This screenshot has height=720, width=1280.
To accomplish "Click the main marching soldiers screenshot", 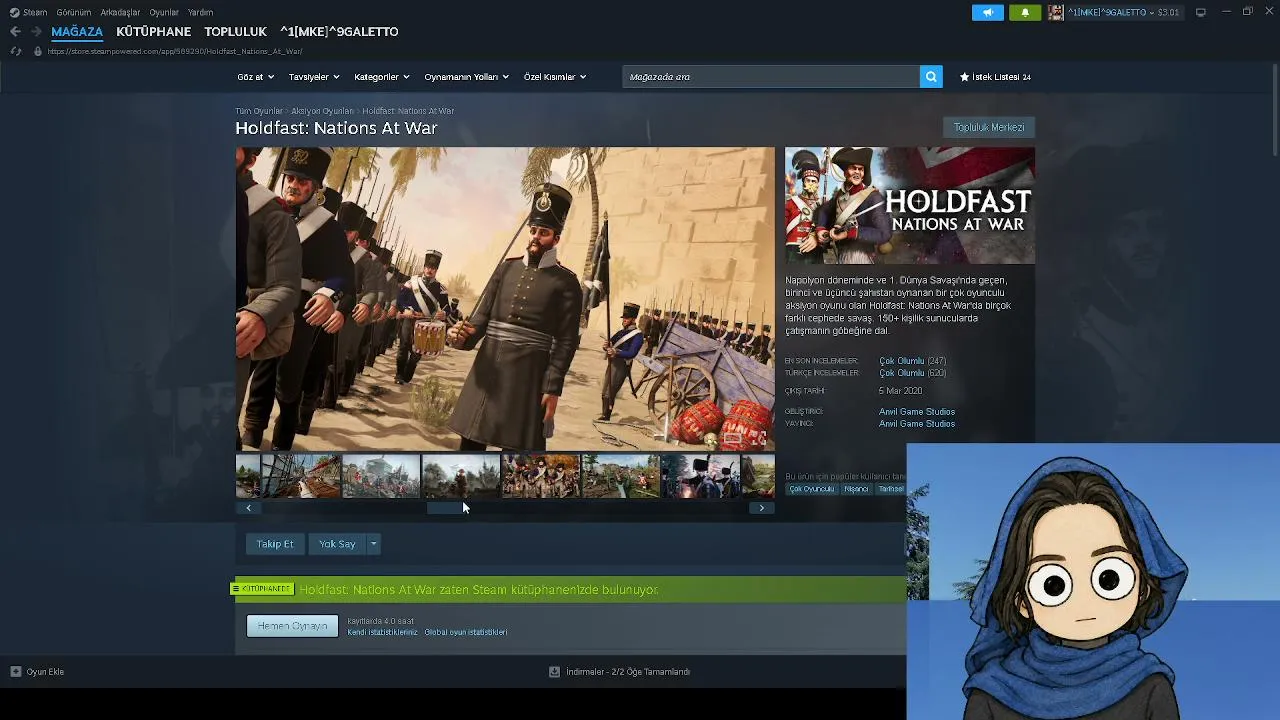I will tap(505, 299).
